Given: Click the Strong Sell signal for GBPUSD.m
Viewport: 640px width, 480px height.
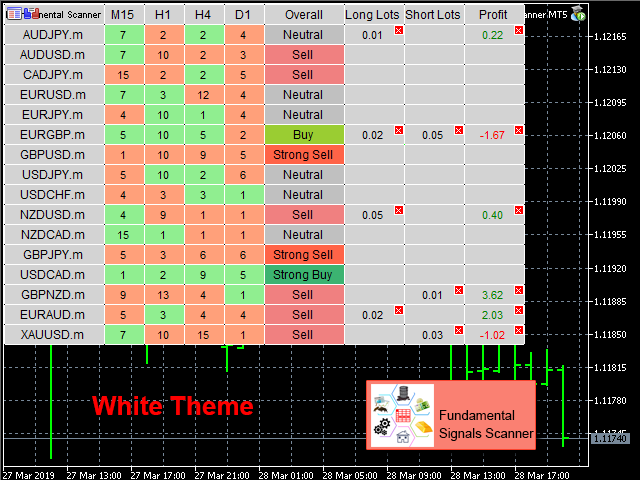Looking at the screenshot, I should point(304,155).
